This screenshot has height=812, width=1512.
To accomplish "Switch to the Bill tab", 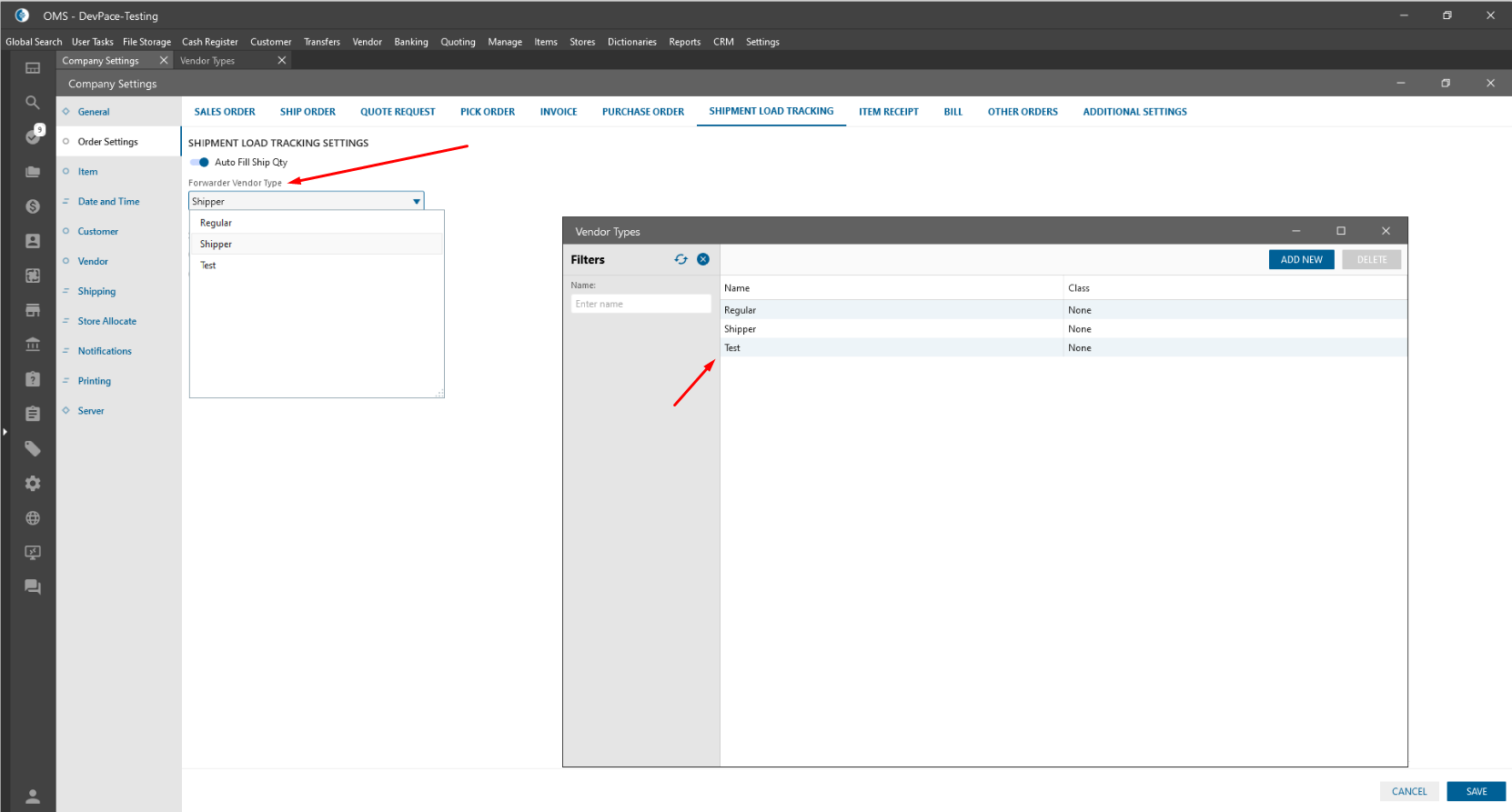I will tap(953, 112).
